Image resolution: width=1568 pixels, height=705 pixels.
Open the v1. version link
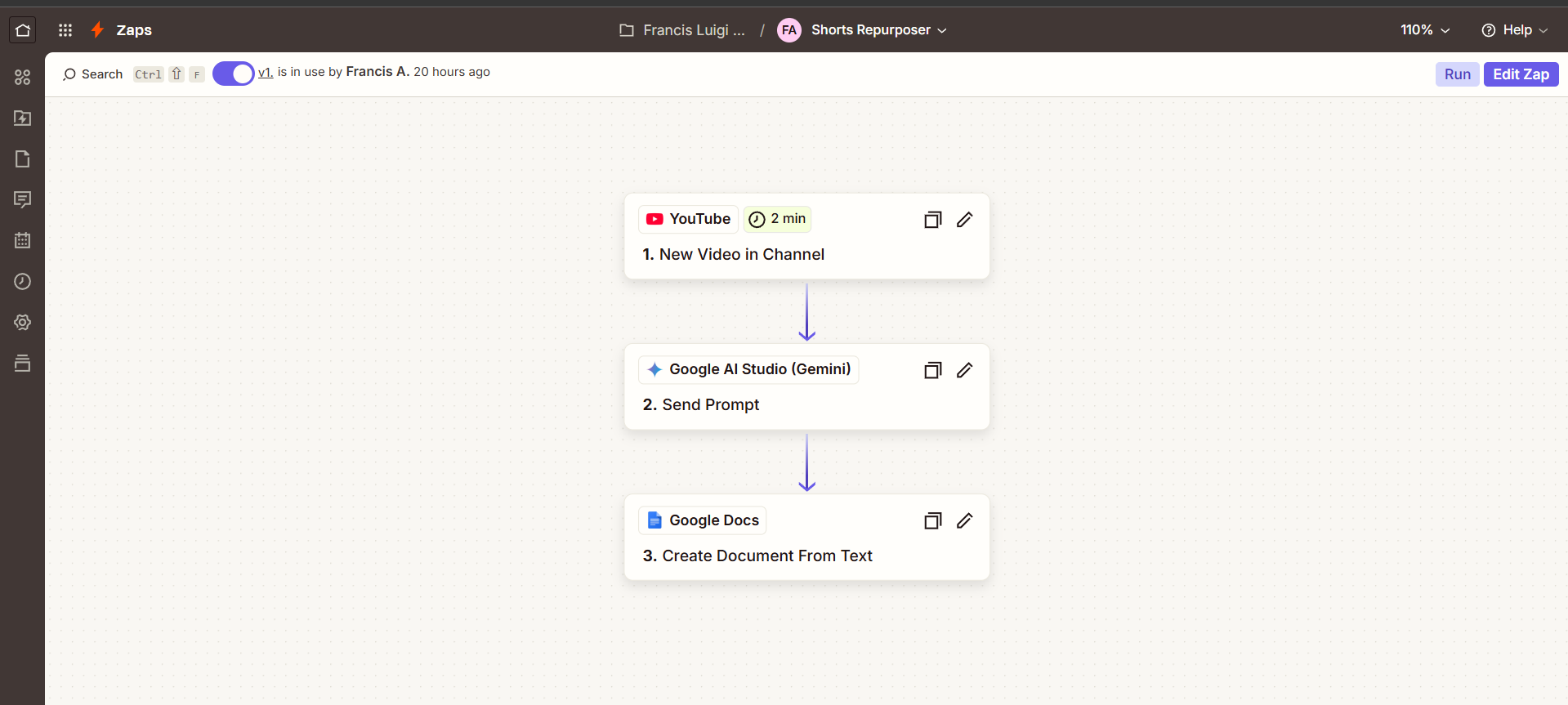tap(266, 72)
